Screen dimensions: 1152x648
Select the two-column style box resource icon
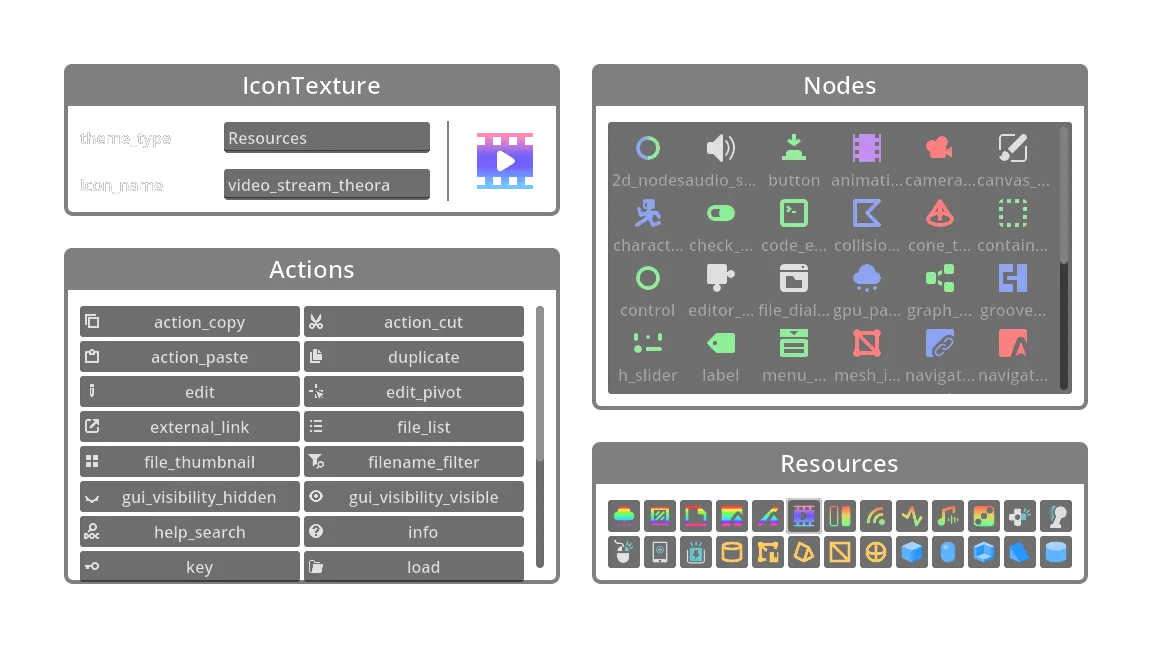pyautogui.click(x=840, y=516)
